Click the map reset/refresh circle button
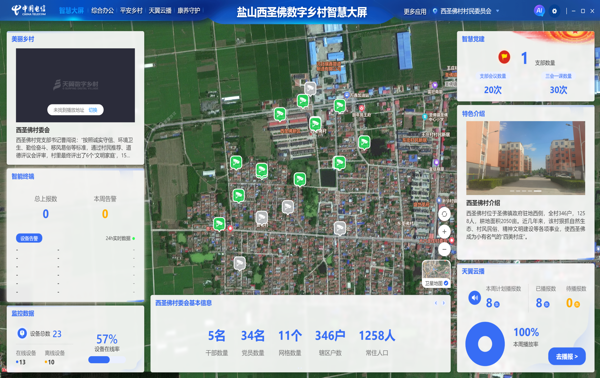 tap(444, 214)
